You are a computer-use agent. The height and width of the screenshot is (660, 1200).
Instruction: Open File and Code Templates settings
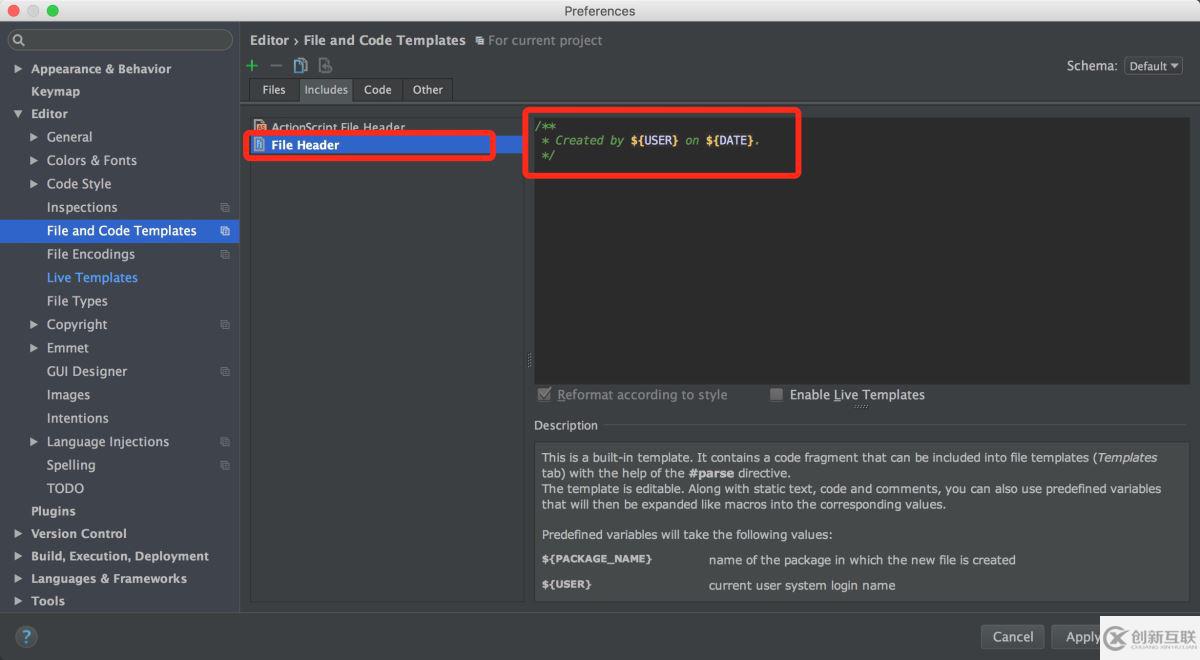(x=120, y=231)
